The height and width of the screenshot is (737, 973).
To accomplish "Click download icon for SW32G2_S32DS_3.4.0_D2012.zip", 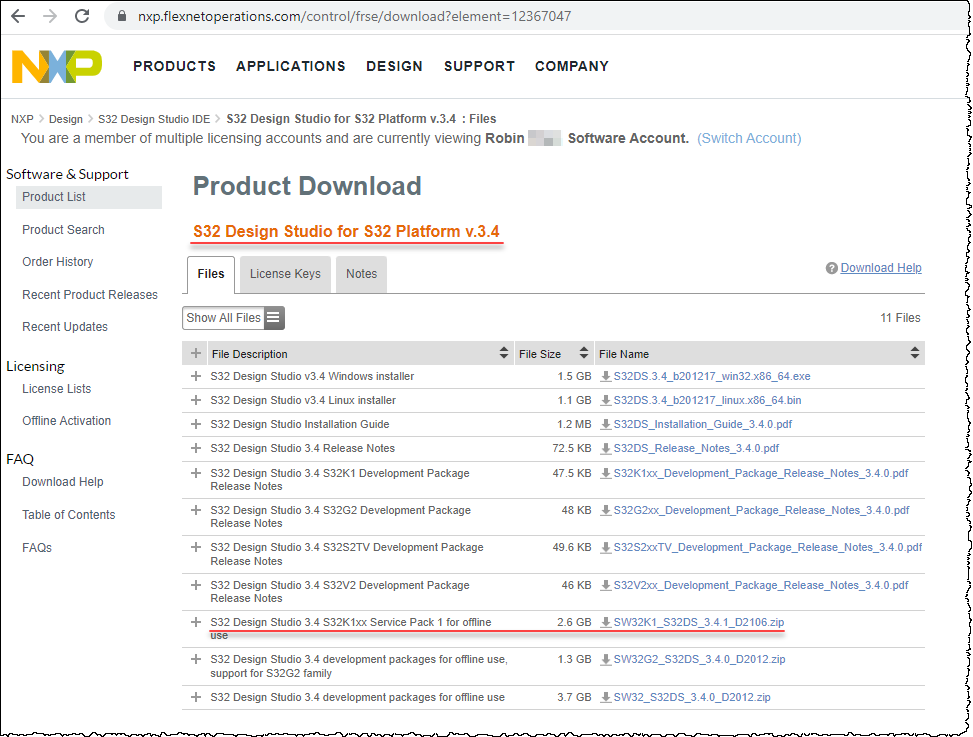I will tap(606, 659).
